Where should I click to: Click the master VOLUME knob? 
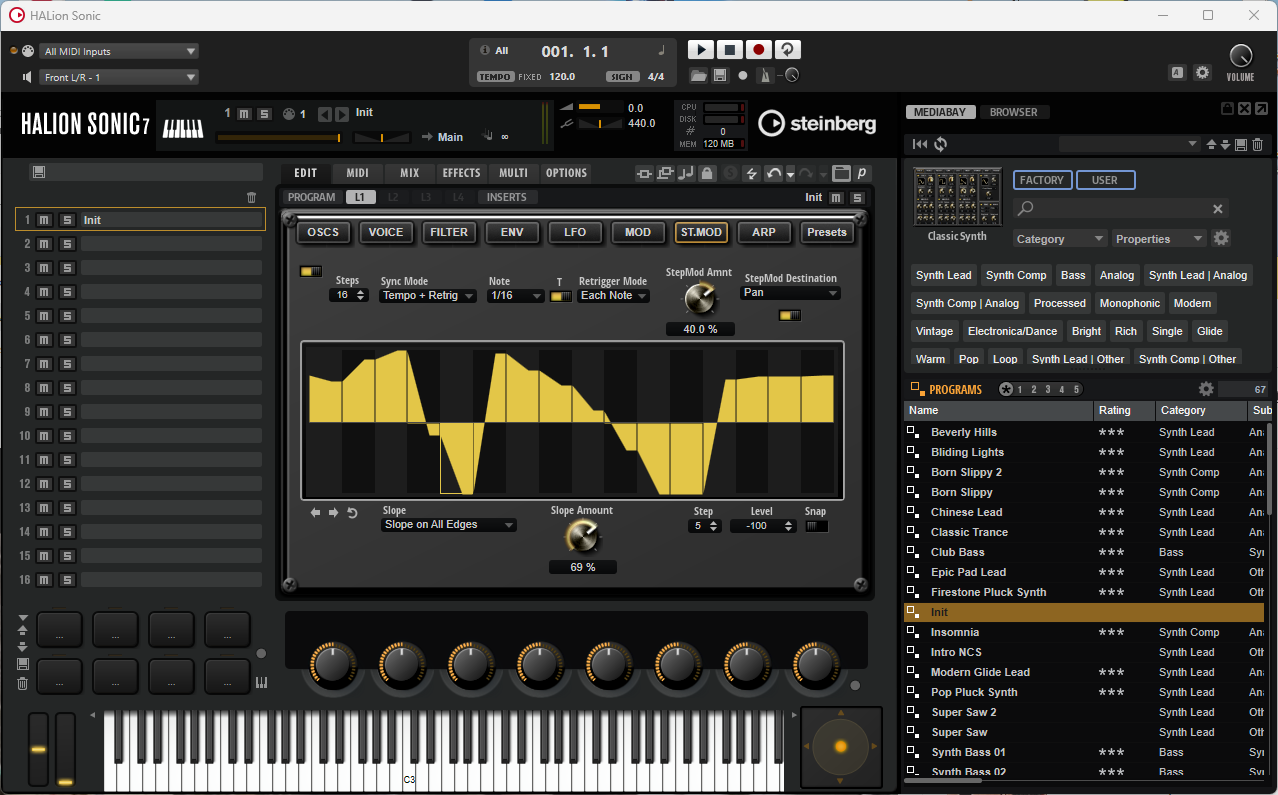point(1240,56)
